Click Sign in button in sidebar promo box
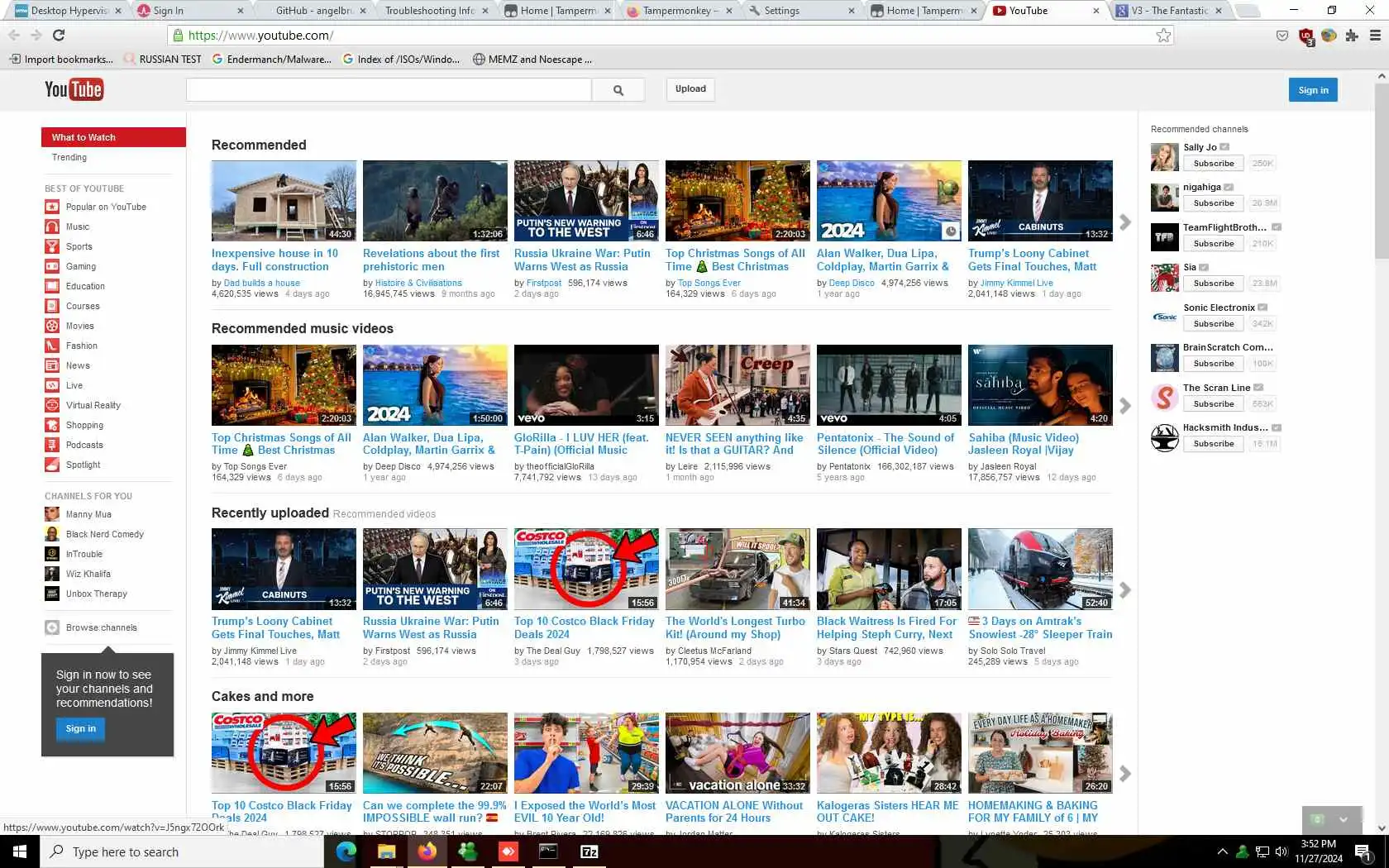Viewport: 1389px width, 868px height. tap(81, 729)
